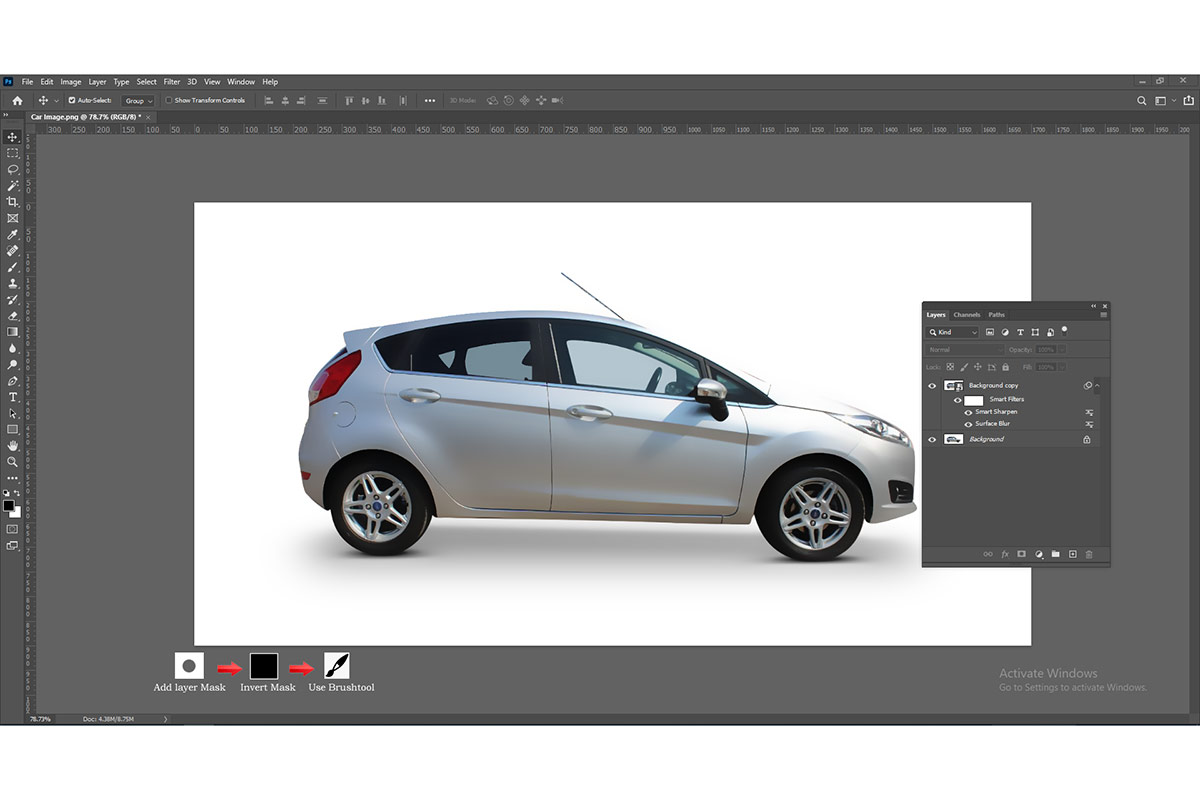
Task: Select the Horizontal Type tool
Action: [13, 397]
